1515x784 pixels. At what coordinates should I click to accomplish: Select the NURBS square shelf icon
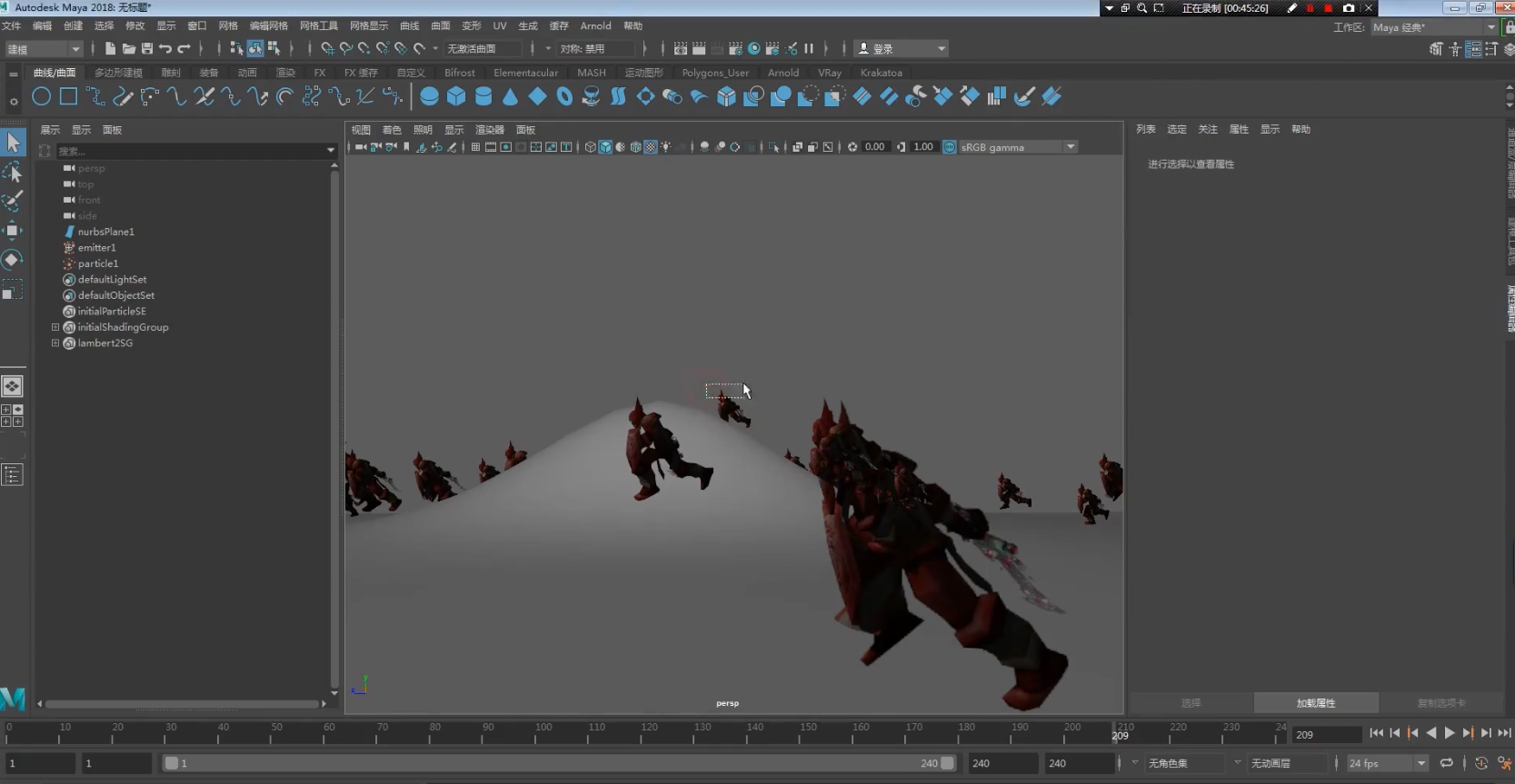pos(68,96)
